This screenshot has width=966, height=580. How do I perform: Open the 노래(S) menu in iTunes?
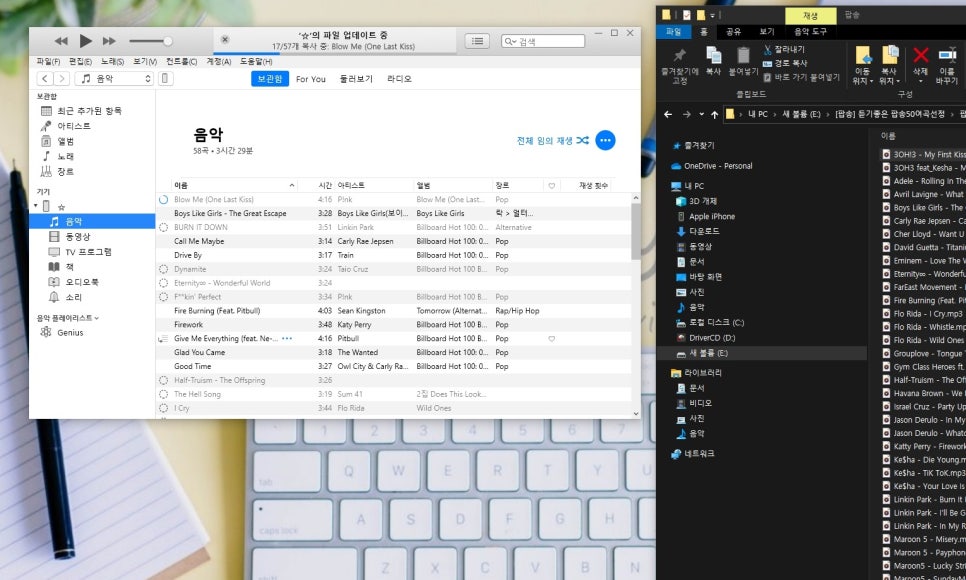[x=112, y=62]
